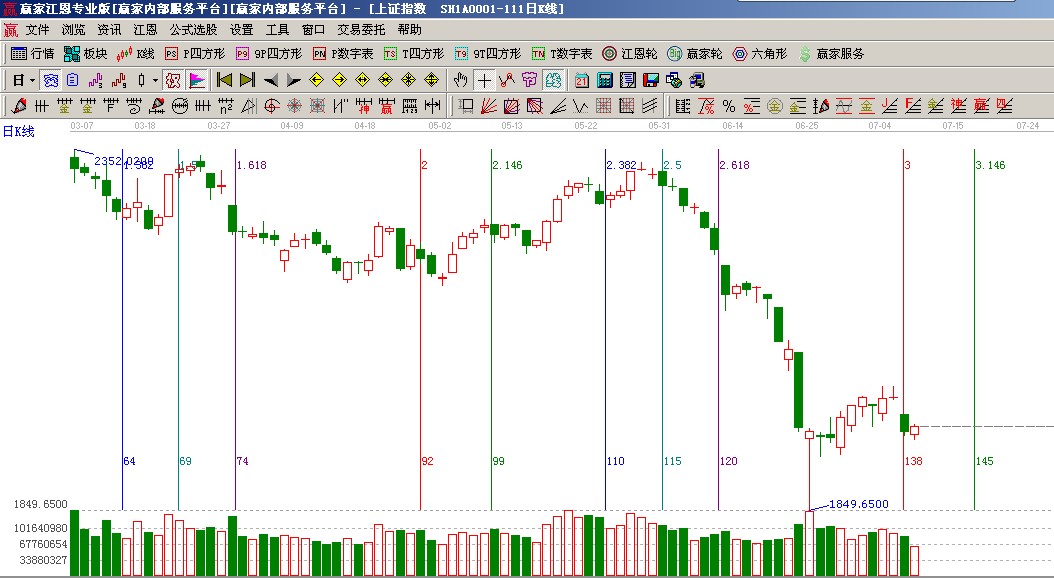Toggle the pressed pink flag chart button

click(x=197, y=80)
